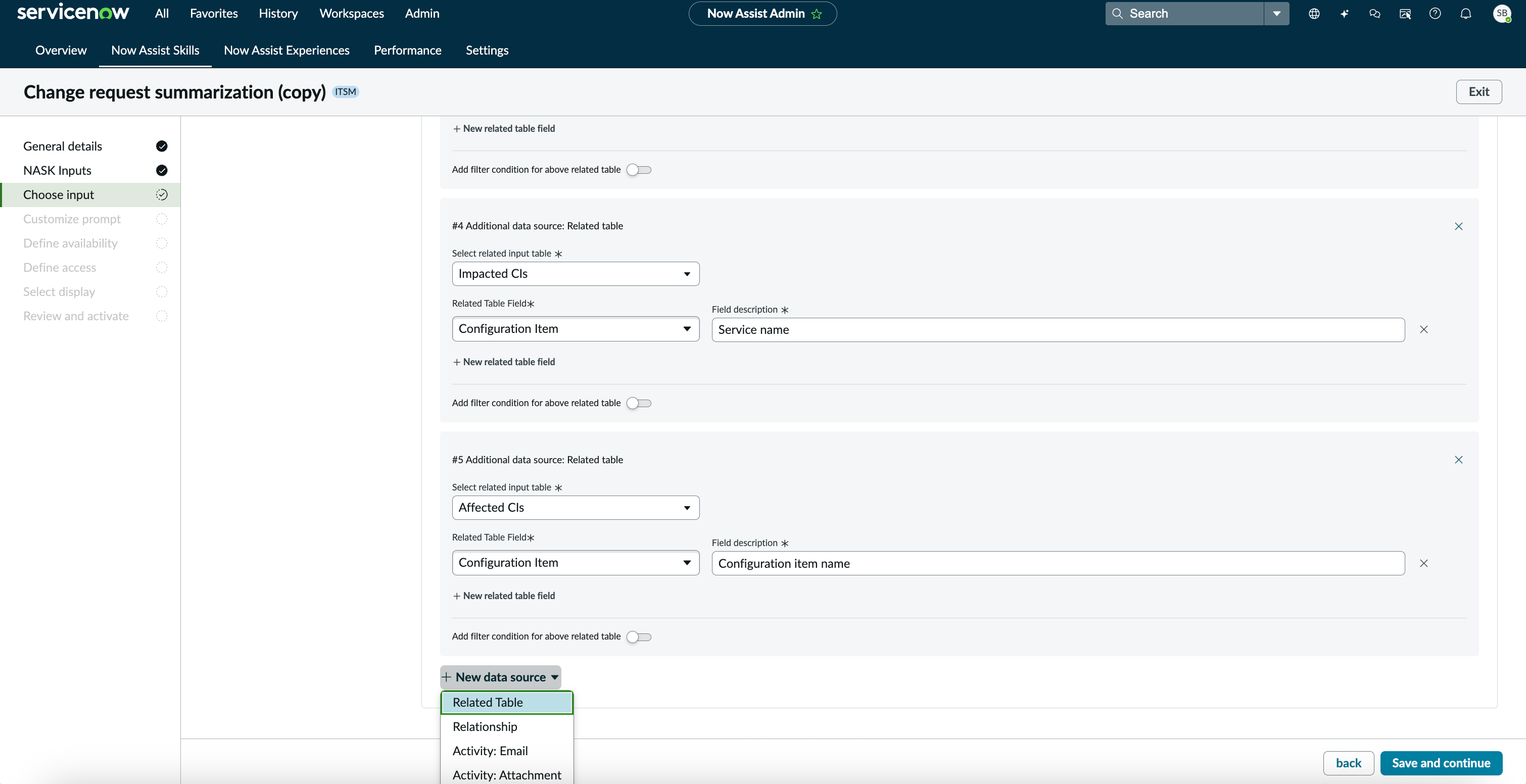Edit the Service name field description

1058,329
